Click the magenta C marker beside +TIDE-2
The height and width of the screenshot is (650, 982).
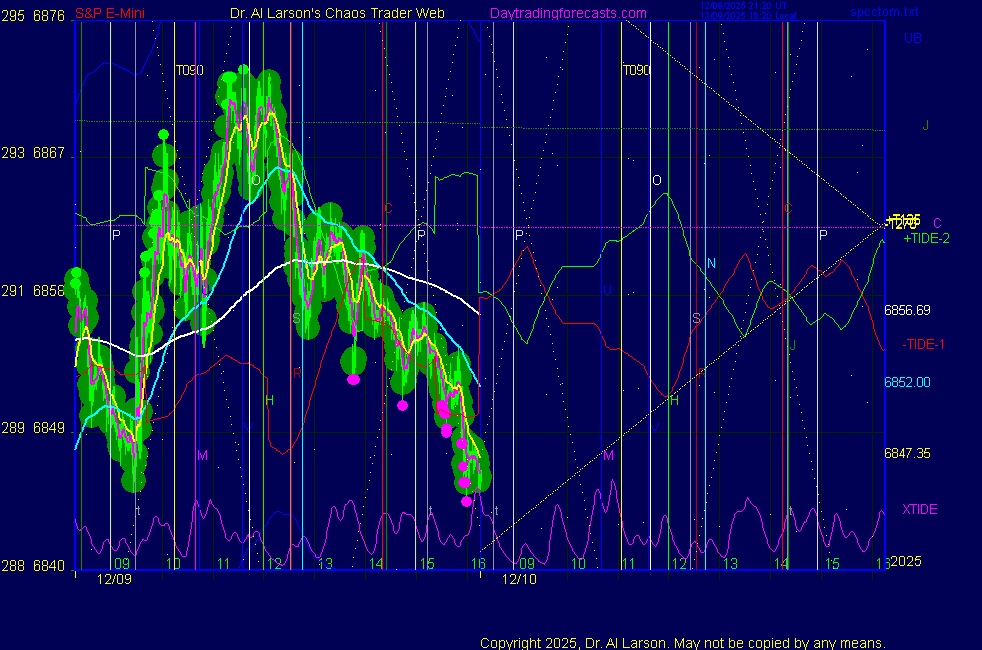(x=937, y=223)
